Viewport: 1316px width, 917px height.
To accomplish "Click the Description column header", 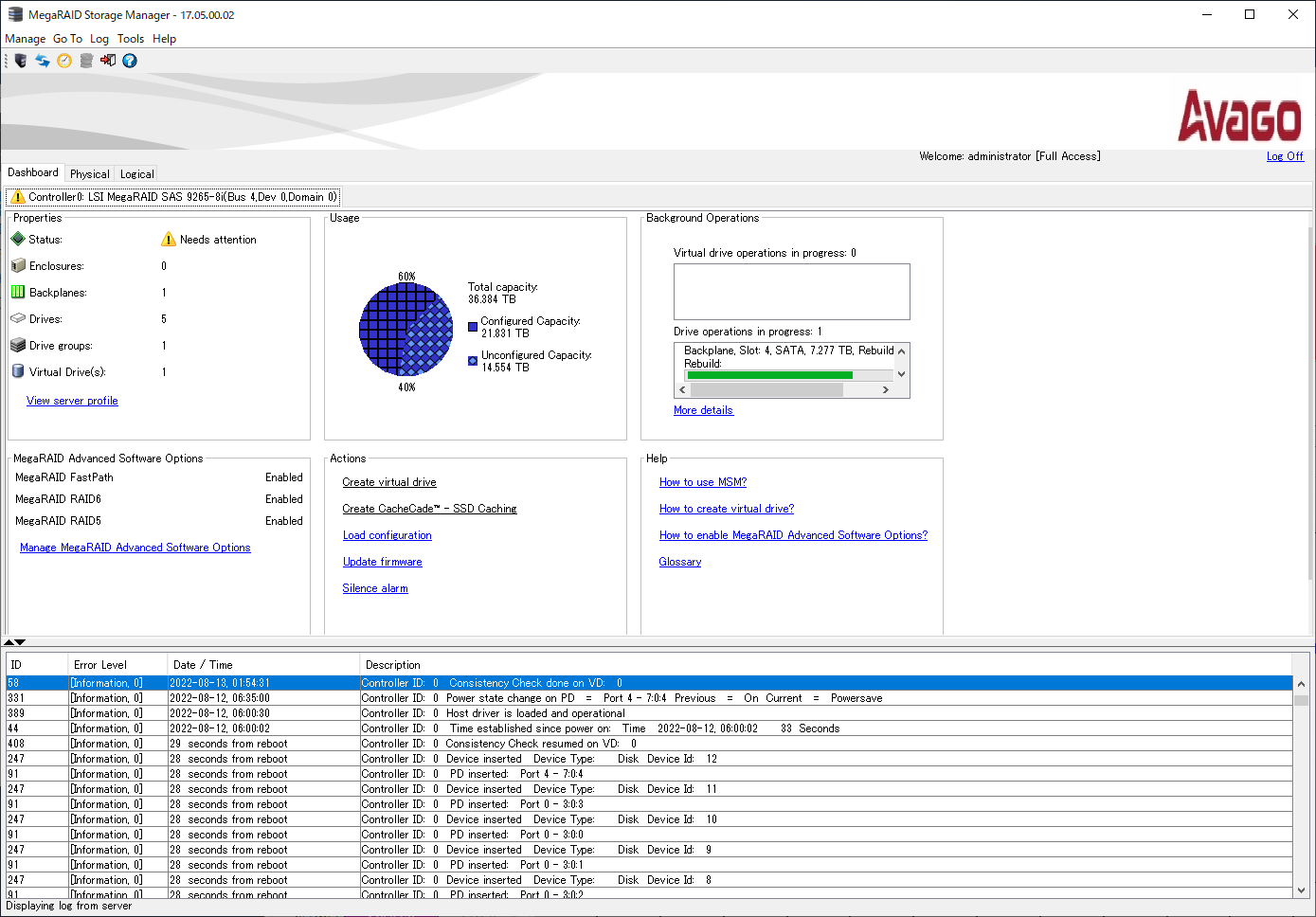I will pos(826,665).
